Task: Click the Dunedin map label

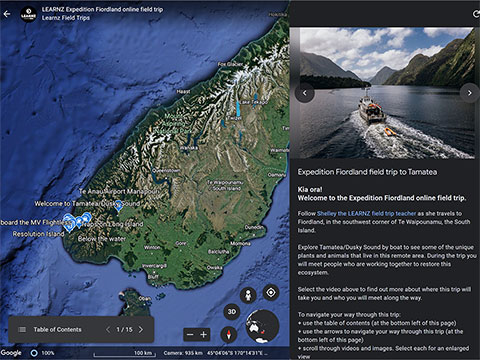Action: point(254,227)
